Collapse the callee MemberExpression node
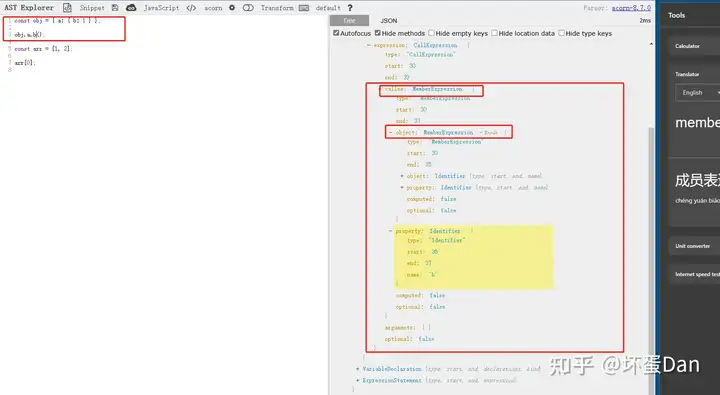This screenshot has width=720, height=395. tap(381, 89)
